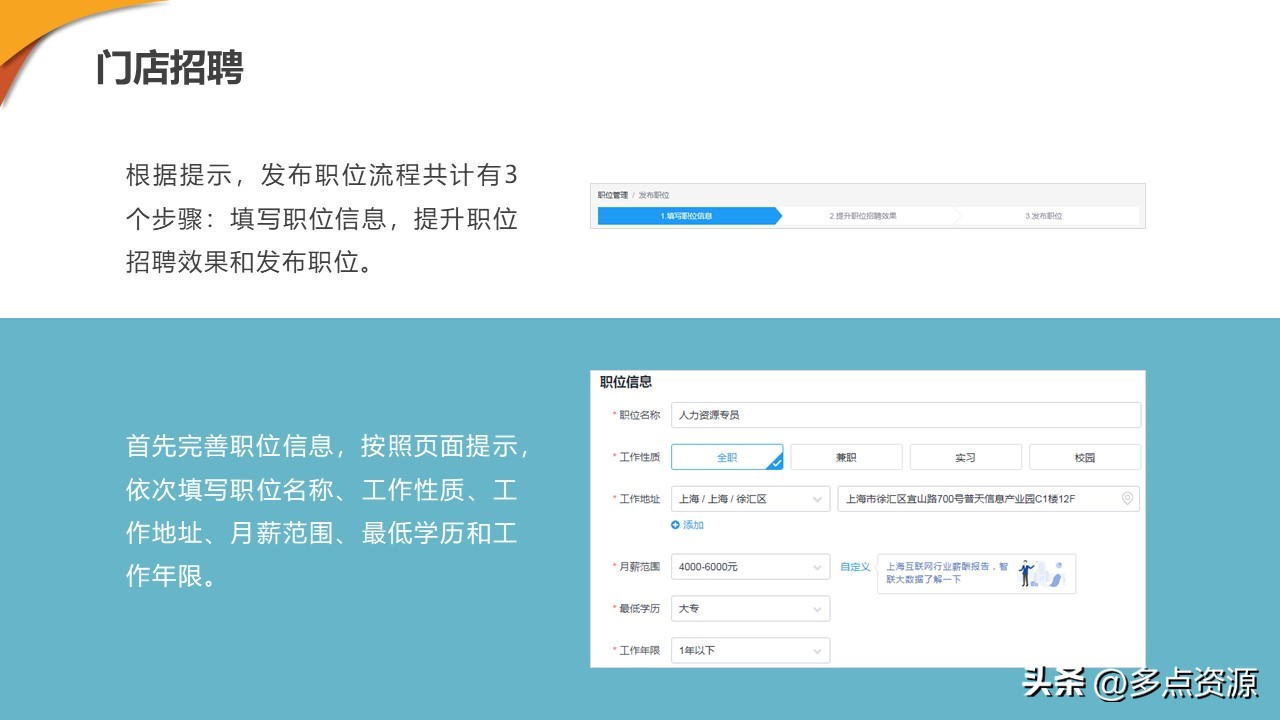Image resolution: width=1280 pixels, height=720 pixels.
Task: Click the chevron in 工作地址 region selector
Action: pos(817,499)
